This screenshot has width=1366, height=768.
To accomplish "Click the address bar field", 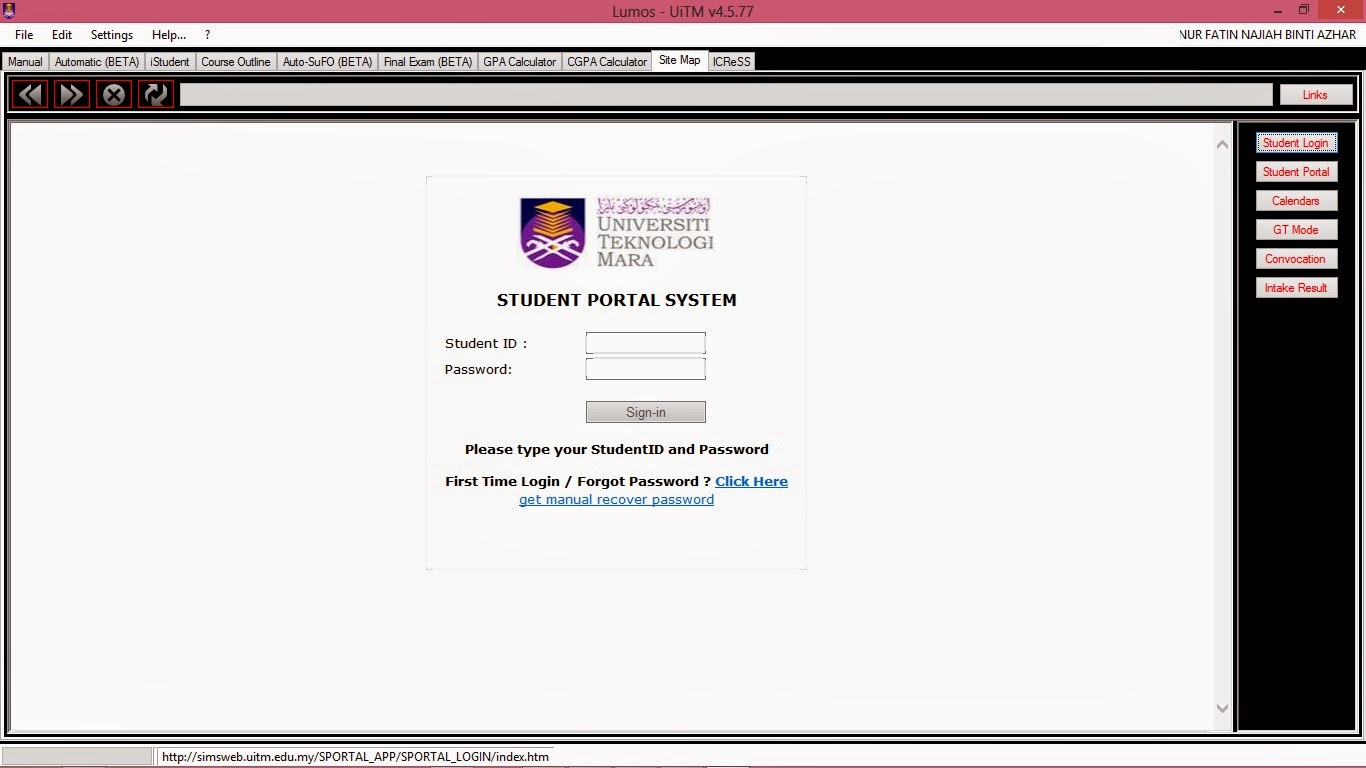I will click(726, 95).
